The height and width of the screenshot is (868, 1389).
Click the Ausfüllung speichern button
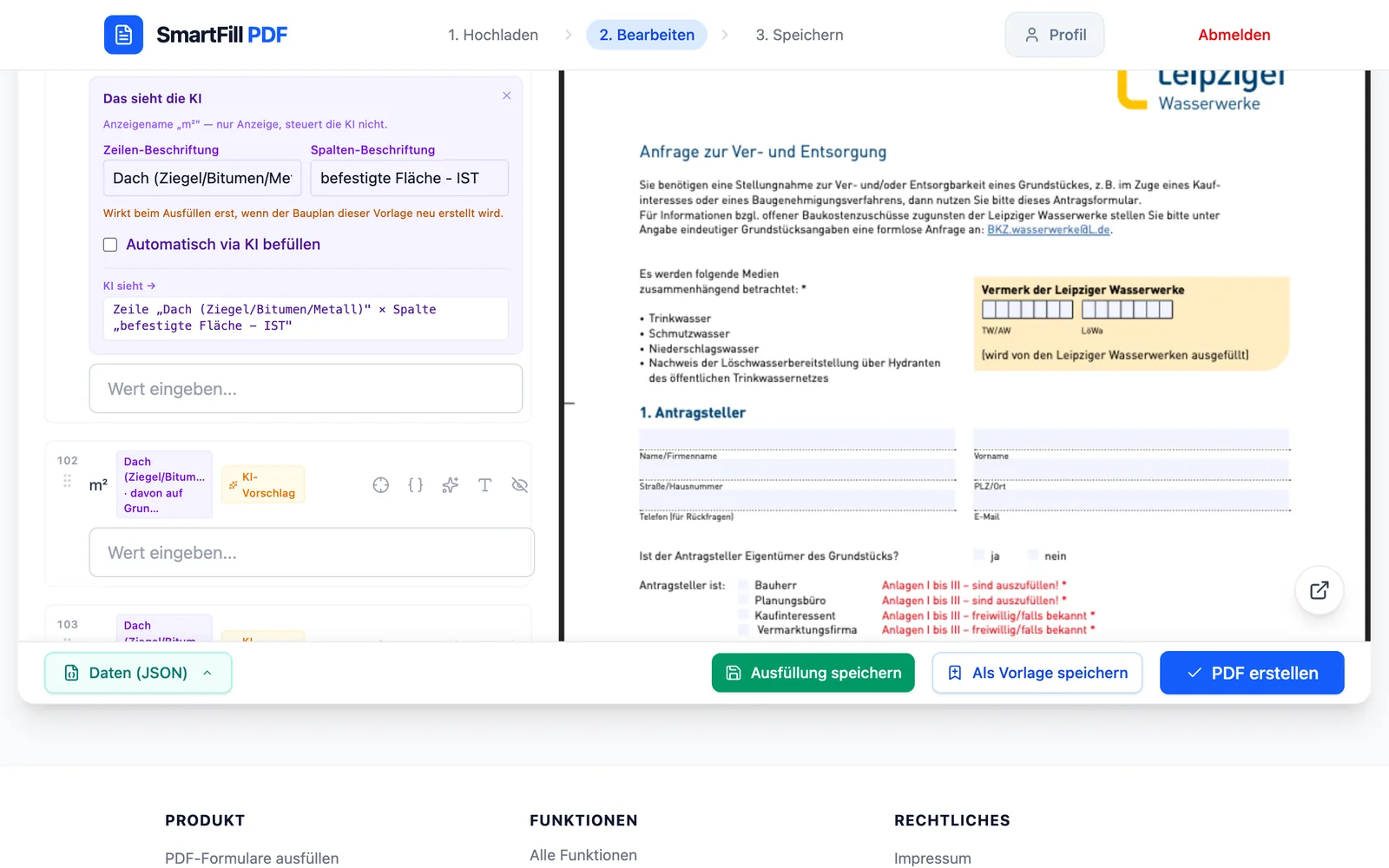[x=813, y=673]
